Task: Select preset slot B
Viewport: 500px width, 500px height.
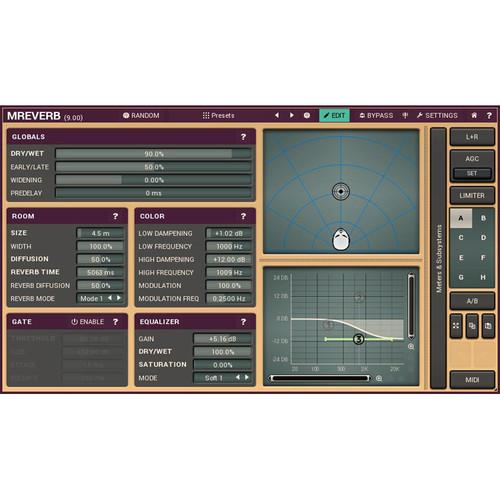Action: 483,218
